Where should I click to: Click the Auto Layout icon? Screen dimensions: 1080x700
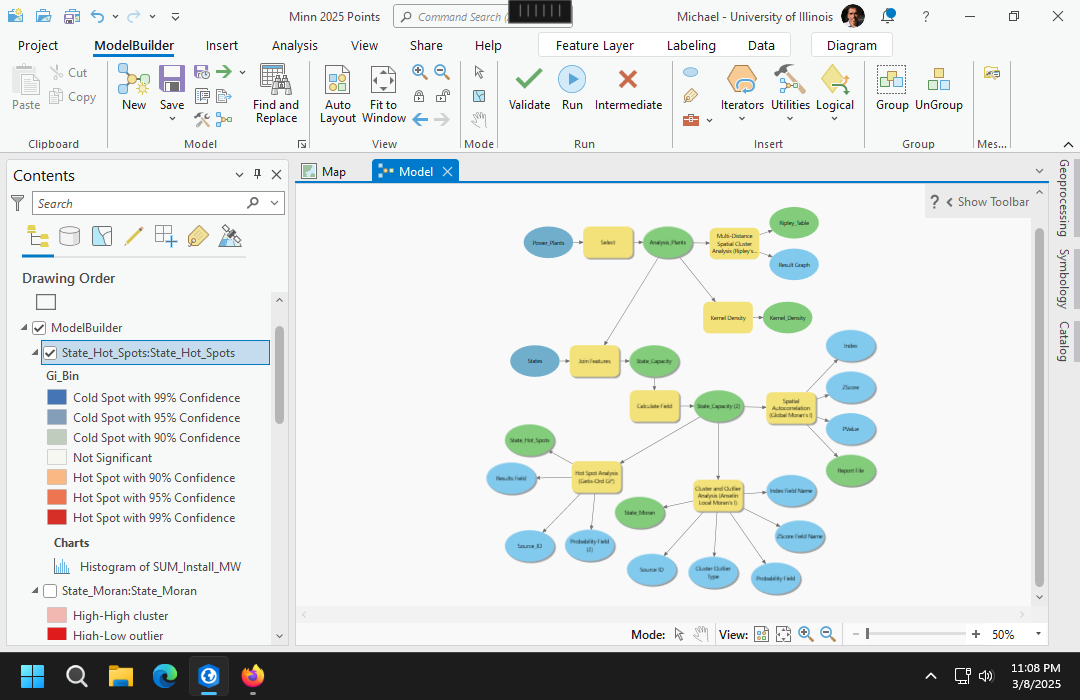[x=338, y=80]
